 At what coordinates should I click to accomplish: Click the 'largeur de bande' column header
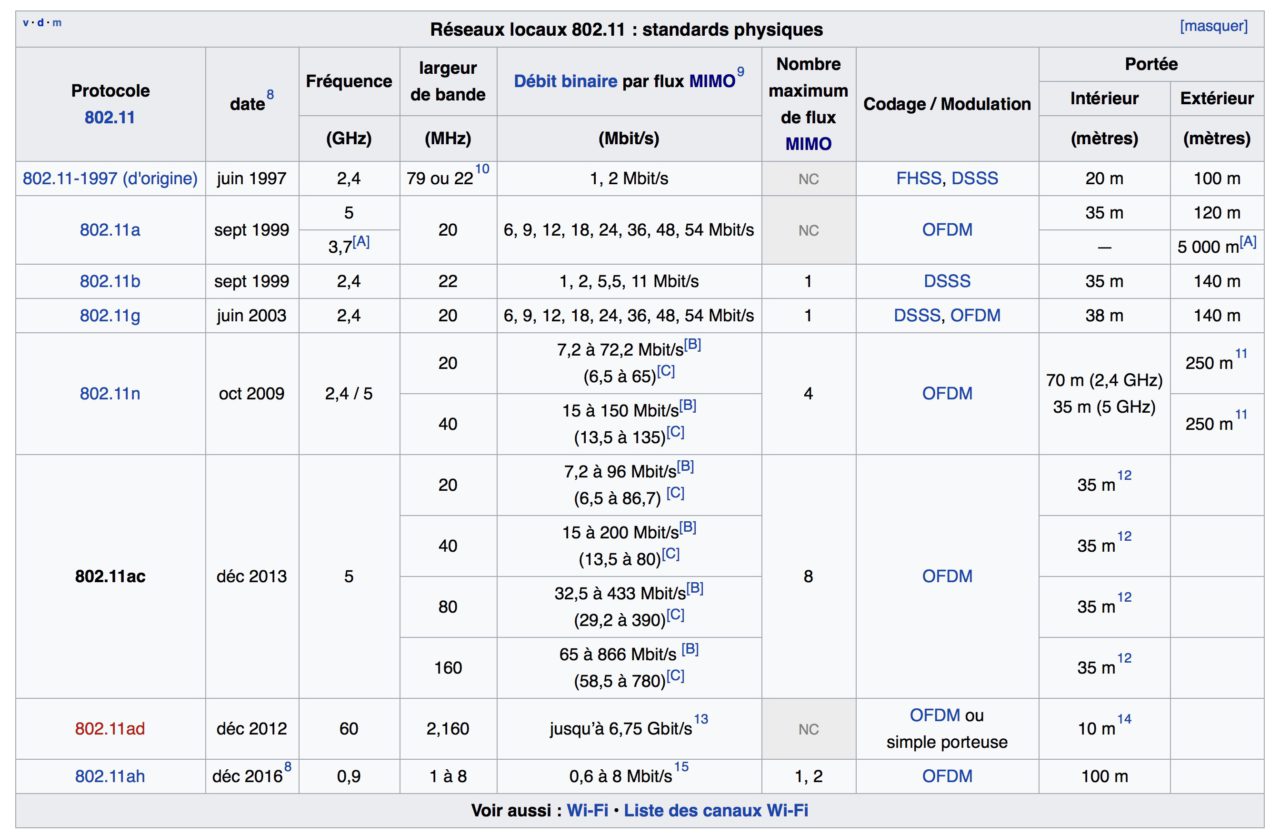[x=448, y=82]
